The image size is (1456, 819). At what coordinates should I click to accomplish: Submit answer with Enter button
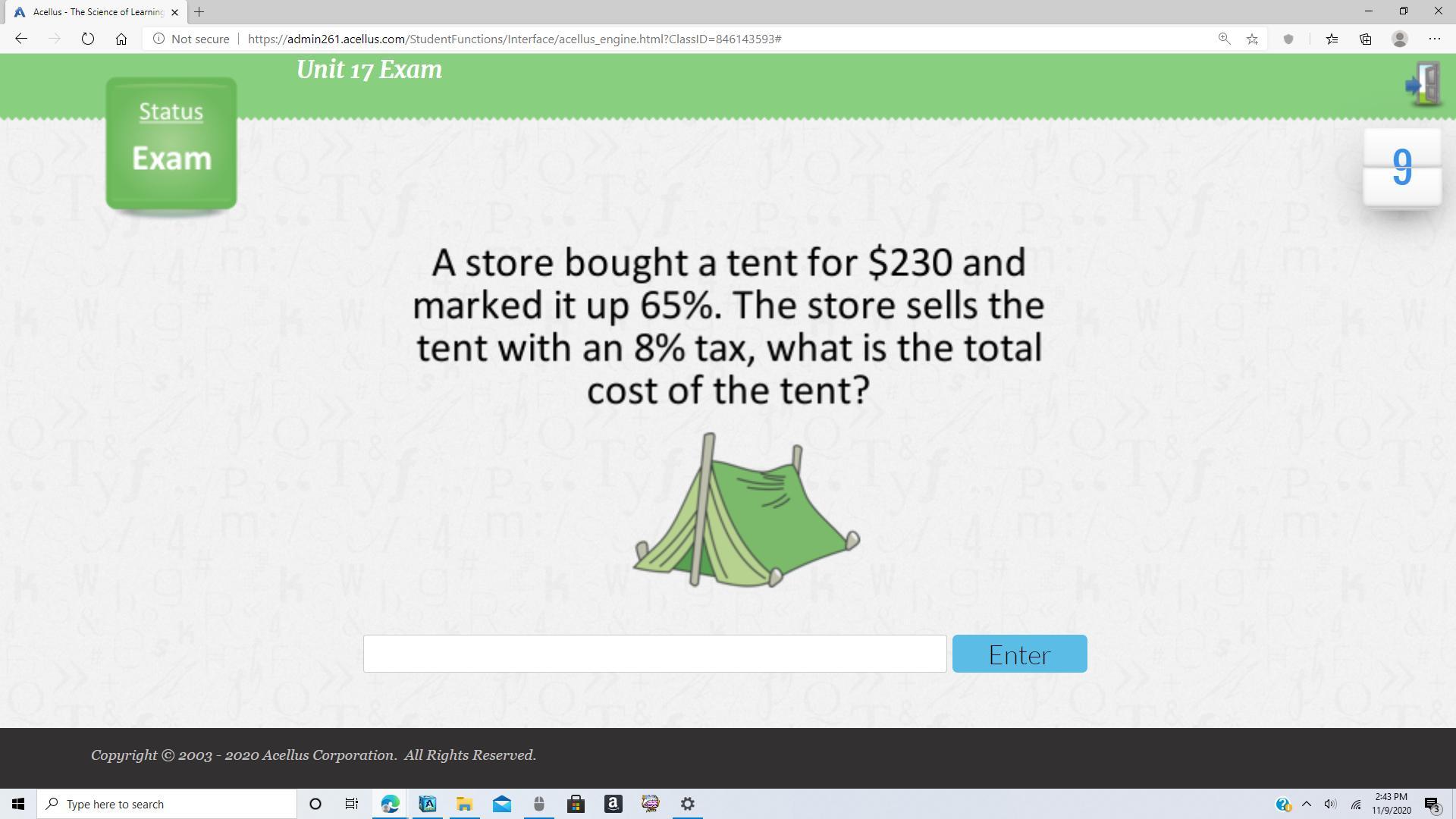click(x=1018, y=654)
